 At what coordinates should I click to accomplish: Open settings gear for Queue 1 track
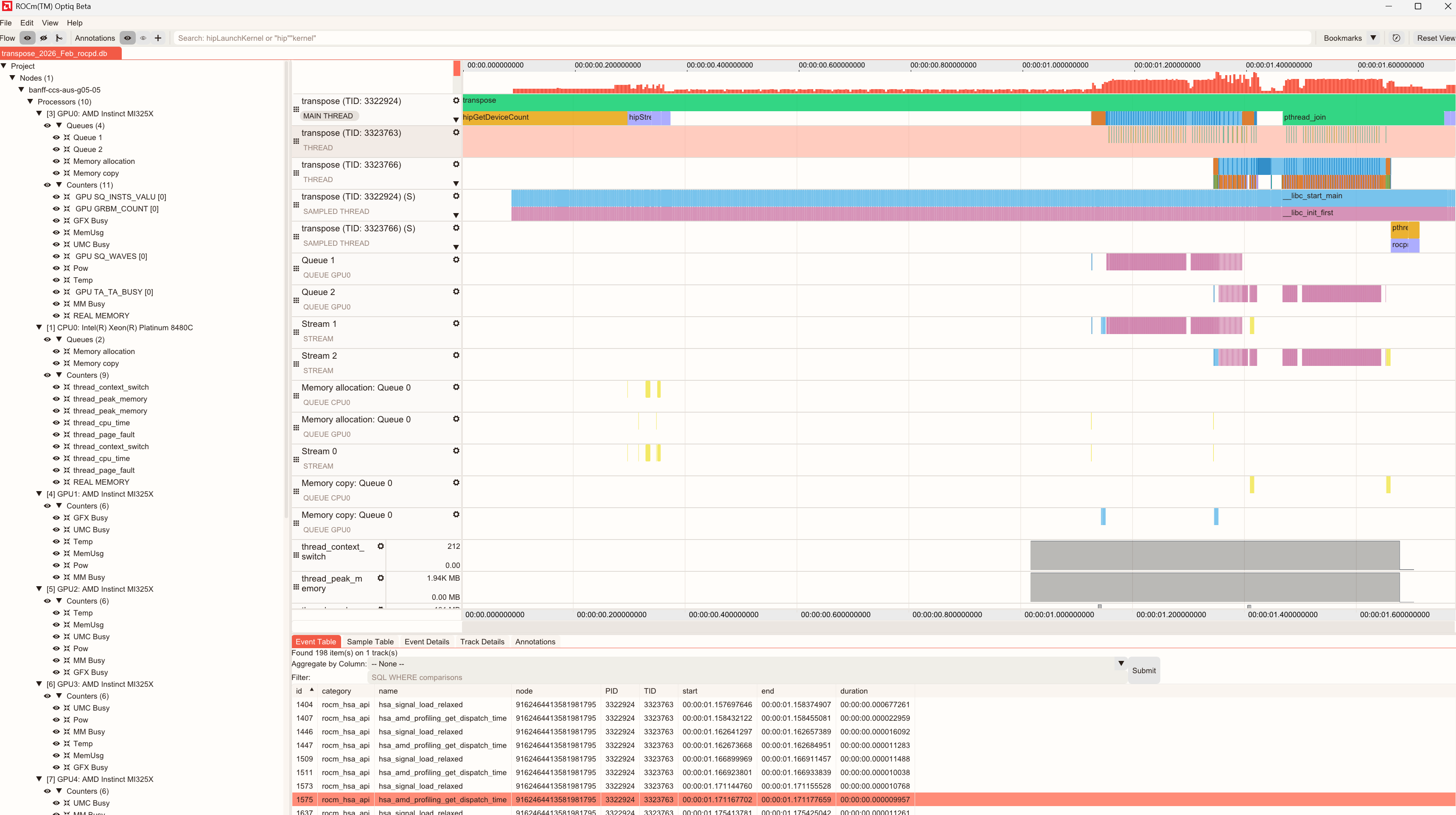pos(456,260)
